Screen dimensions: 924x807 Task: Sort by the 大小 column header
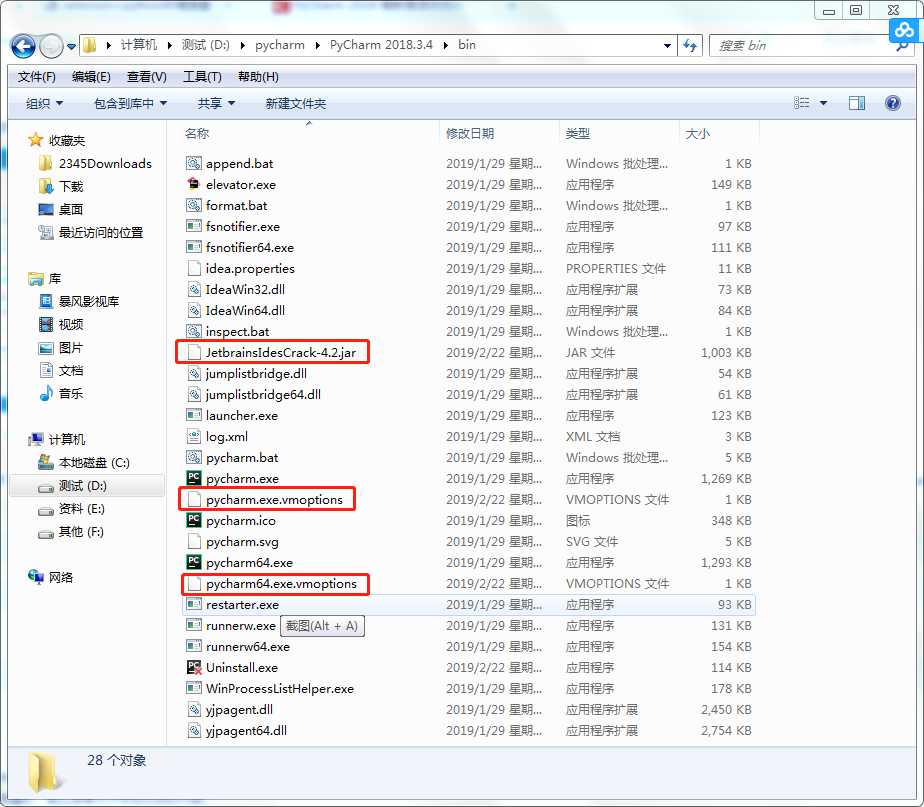pyautogui.click(x=697, y=134)
